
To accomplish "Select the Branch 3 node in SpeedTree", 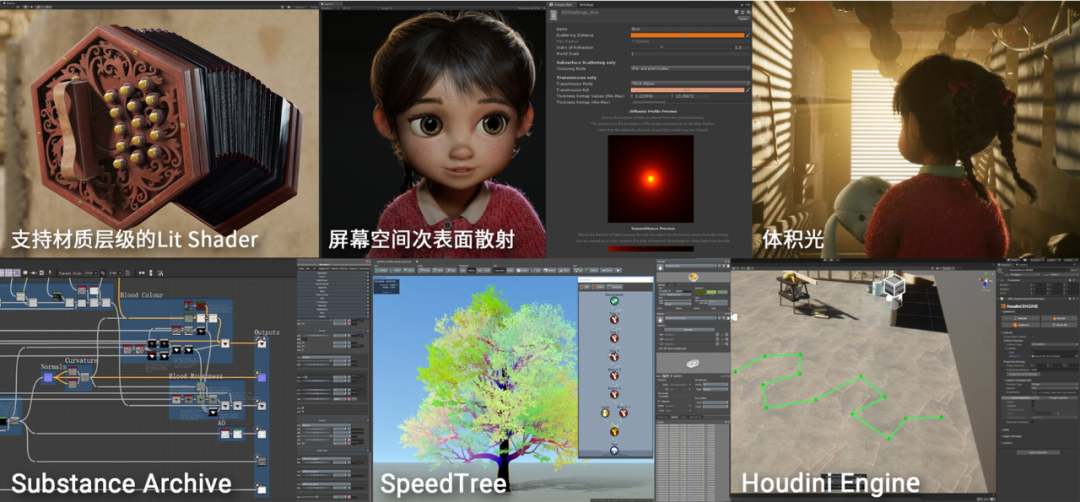I will tap(614, 376).
